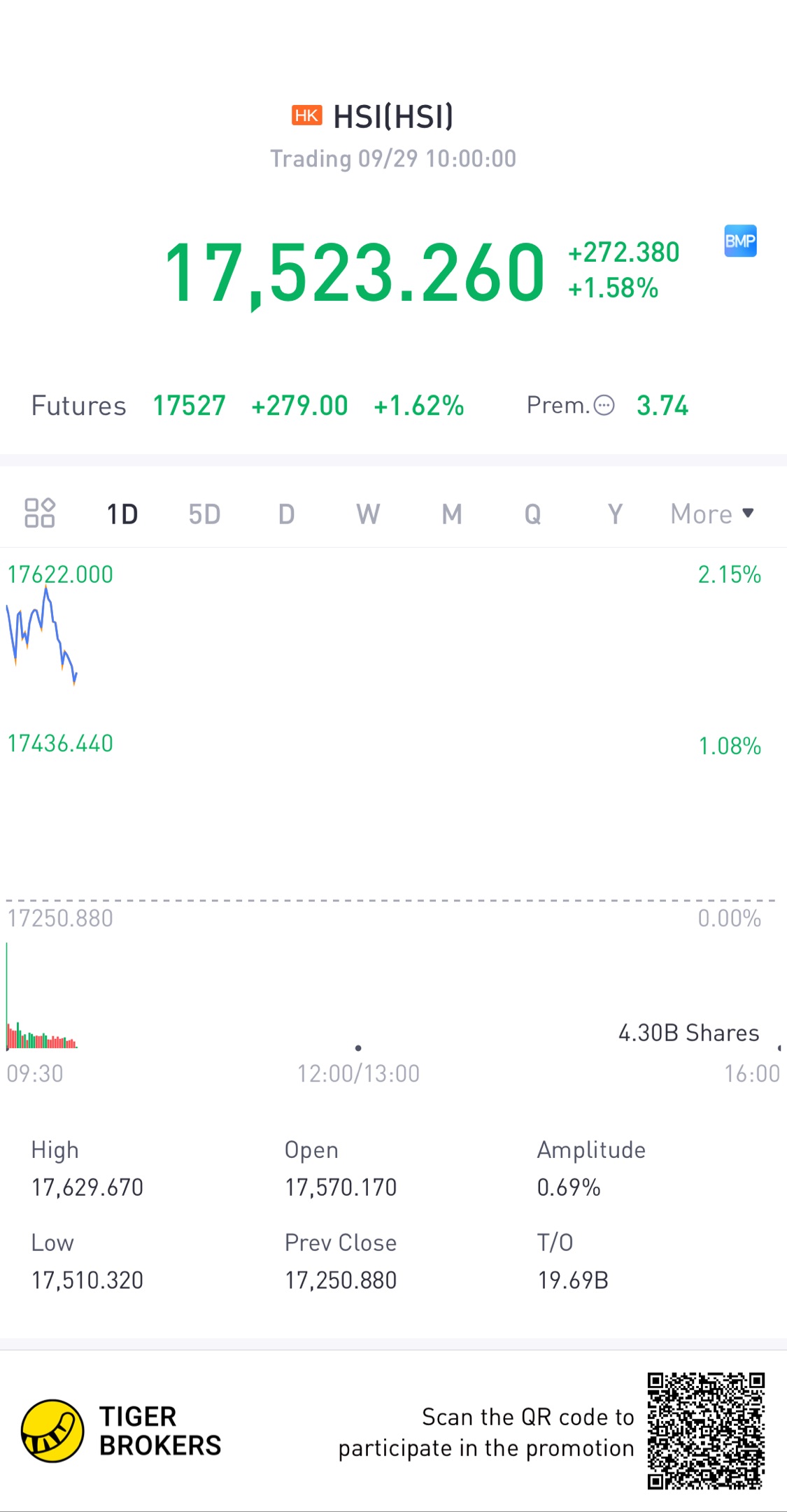Switch to the 5D chart tab
Viewport: 787px width, 1512px height.
pyautogui.click(x=204, y=514)
